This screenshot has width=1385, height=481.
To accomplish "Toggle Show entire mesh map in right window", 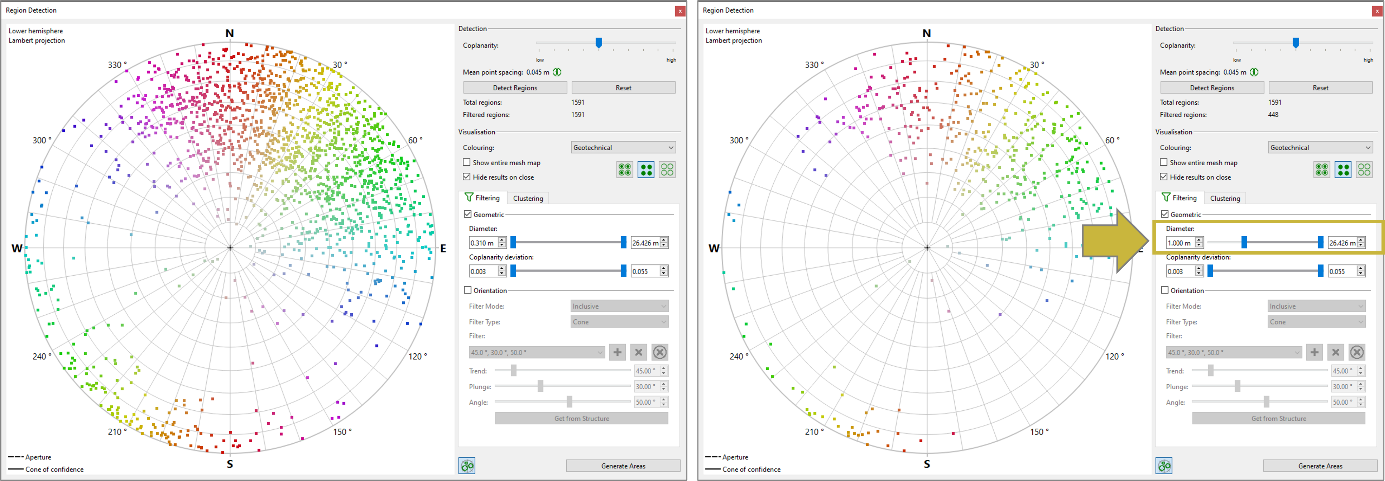I will pyautogui.click(x=1164, y=162).
